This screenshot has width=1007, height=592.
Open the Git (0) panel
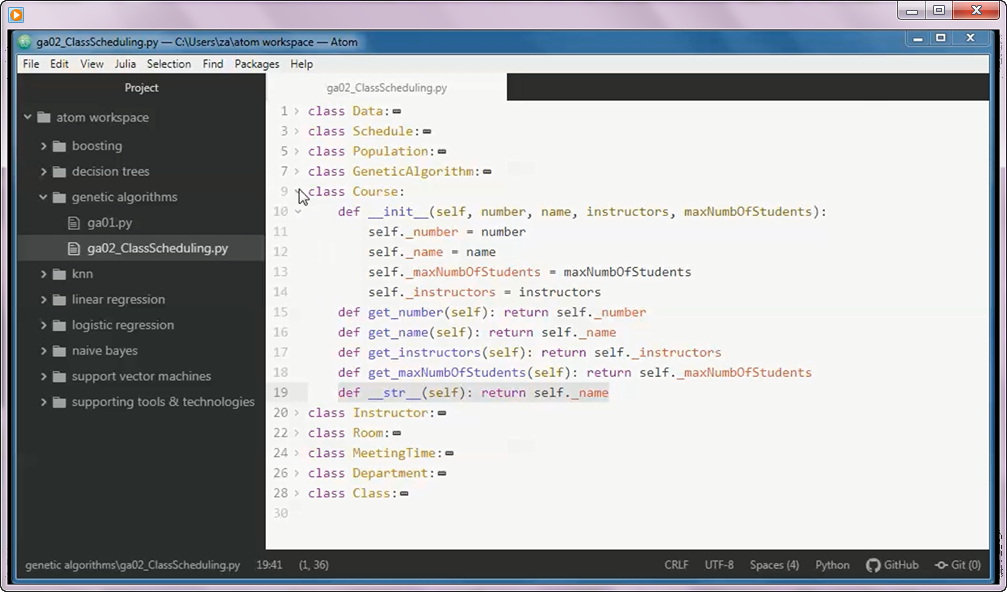coord(958,566)
